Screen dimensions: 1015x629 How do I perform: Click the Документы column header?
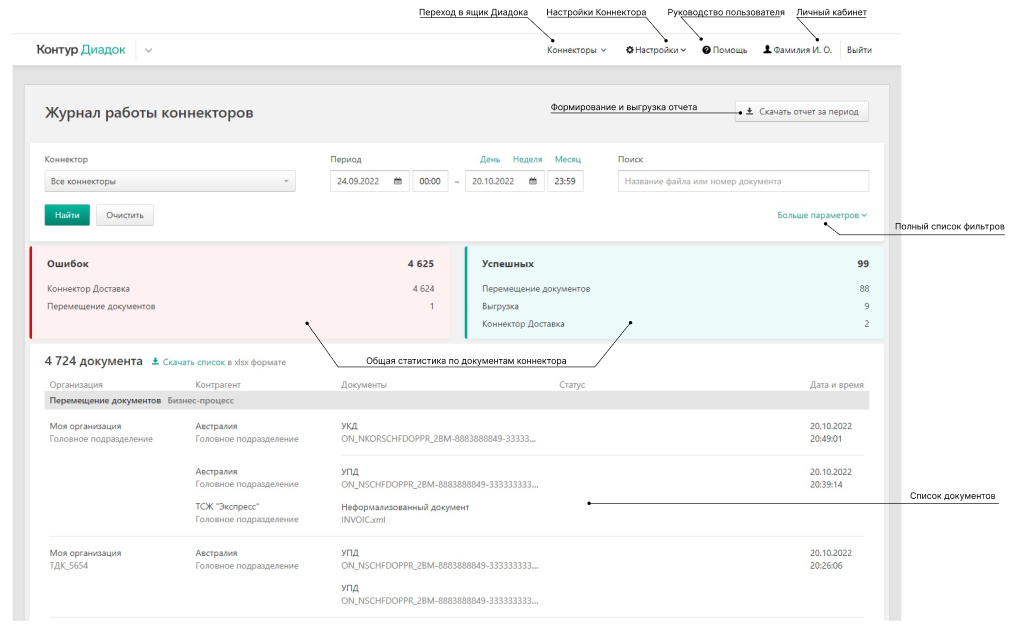pyautogui.click(x=364, y=384)
